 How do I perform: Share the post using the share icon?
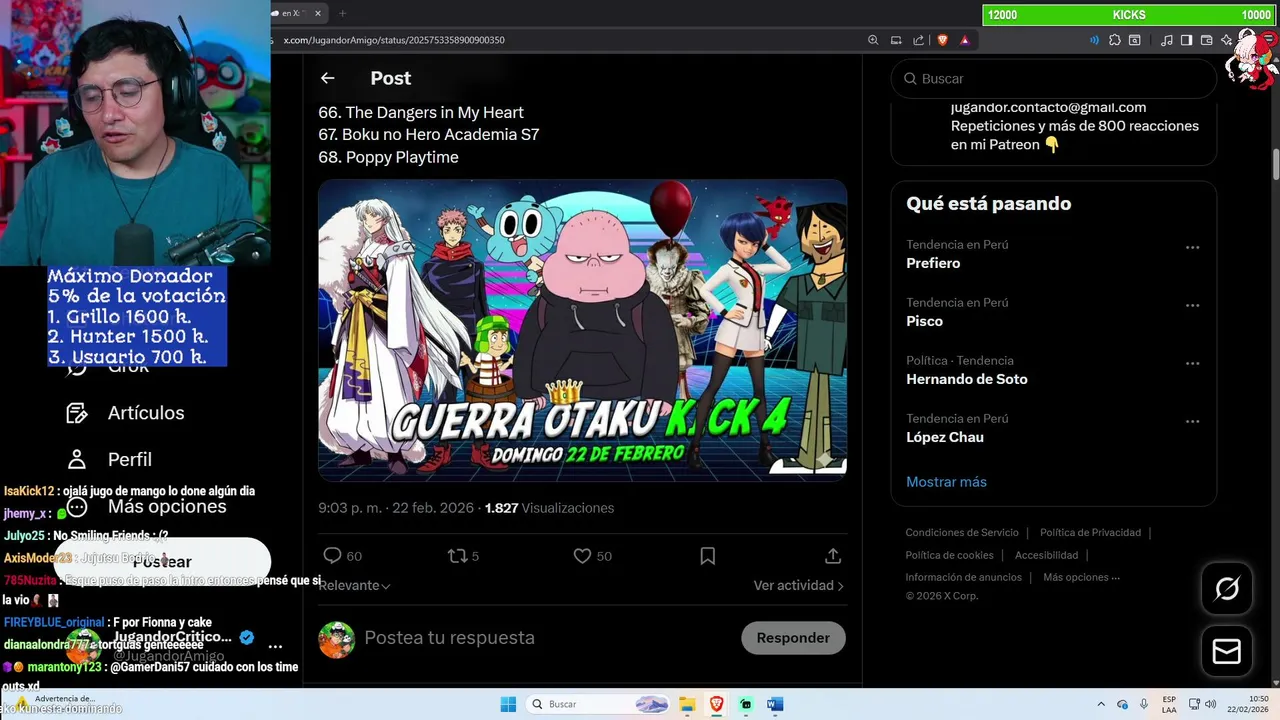click(x=832, y=556)
